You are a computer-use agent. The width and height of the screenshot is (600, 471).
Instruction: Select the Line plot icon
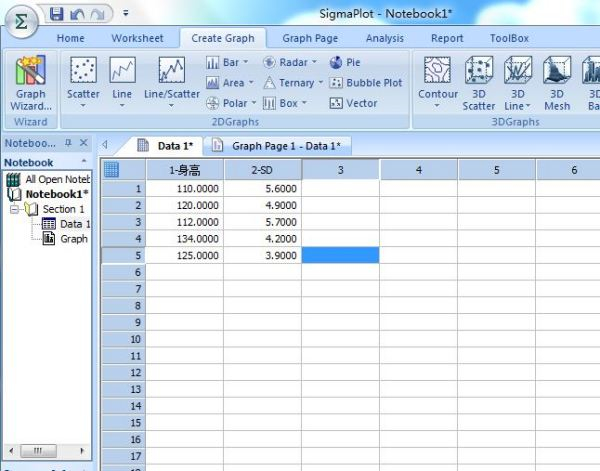pos(122,80)
